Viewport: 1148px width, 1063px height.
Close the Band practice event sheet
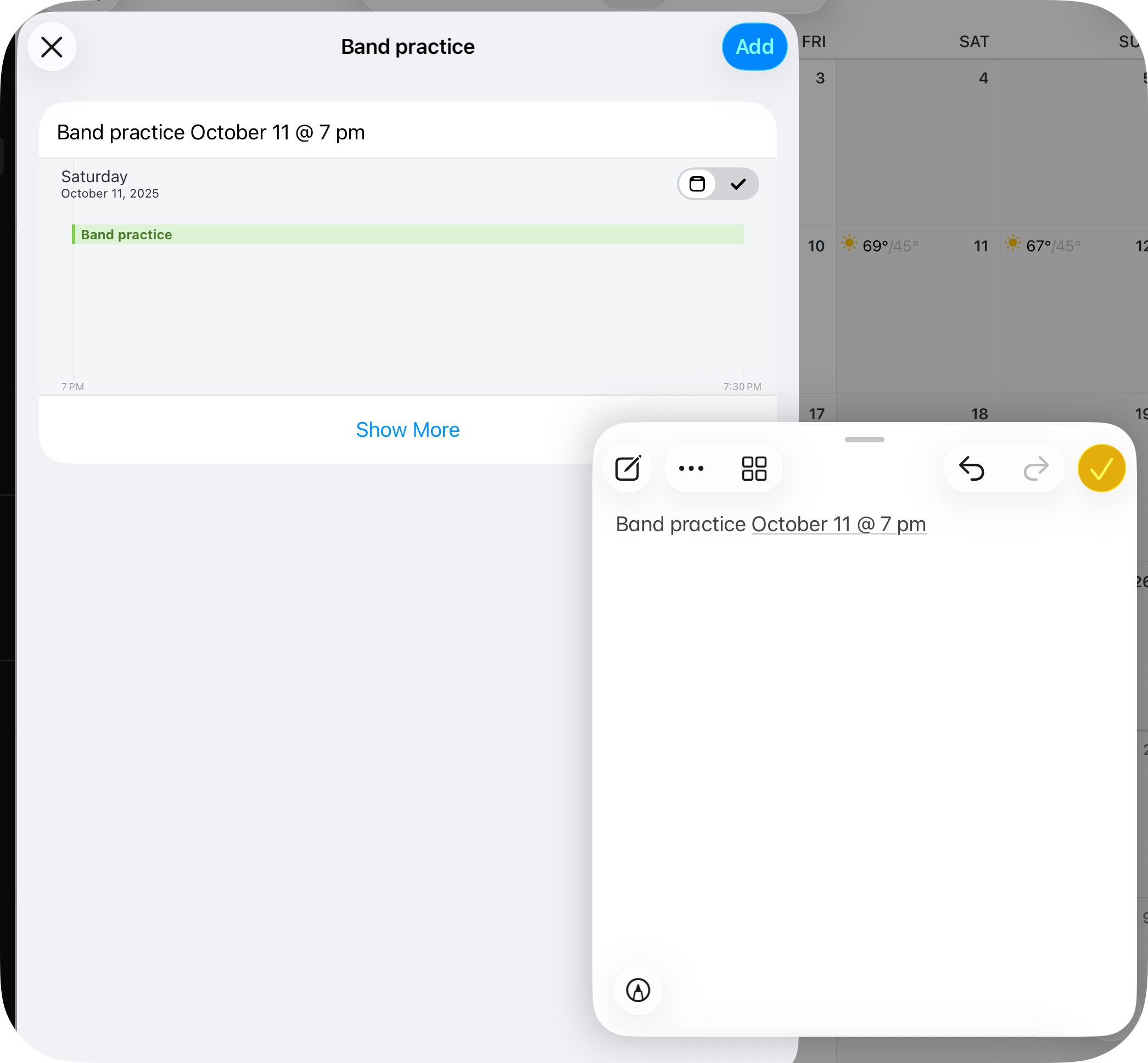[x=52, y=47]
